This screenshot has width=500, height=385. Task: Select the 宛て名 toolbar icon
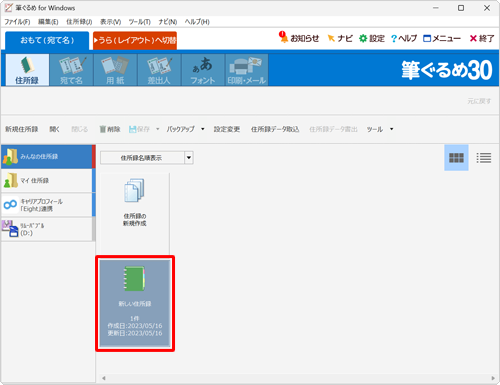(71, 70)
